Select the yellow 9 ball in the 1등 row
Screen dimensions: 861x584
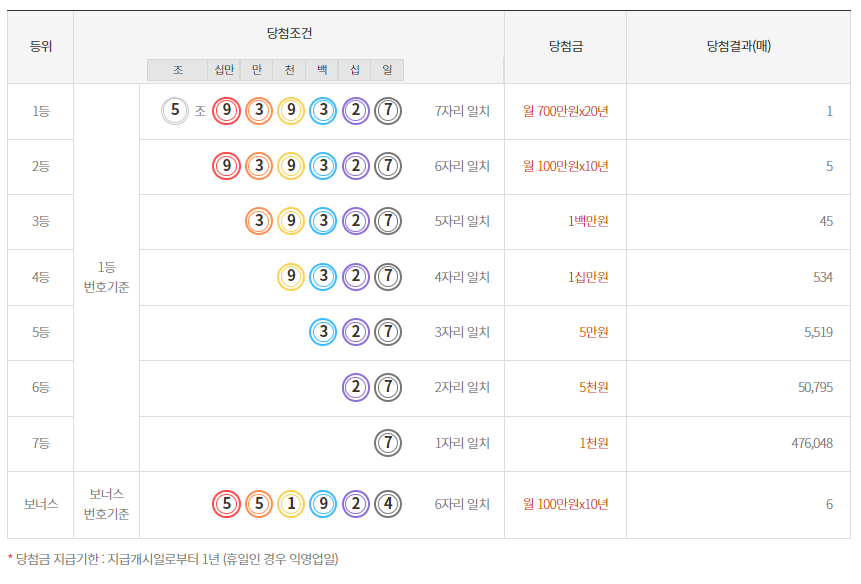[291, 111]
